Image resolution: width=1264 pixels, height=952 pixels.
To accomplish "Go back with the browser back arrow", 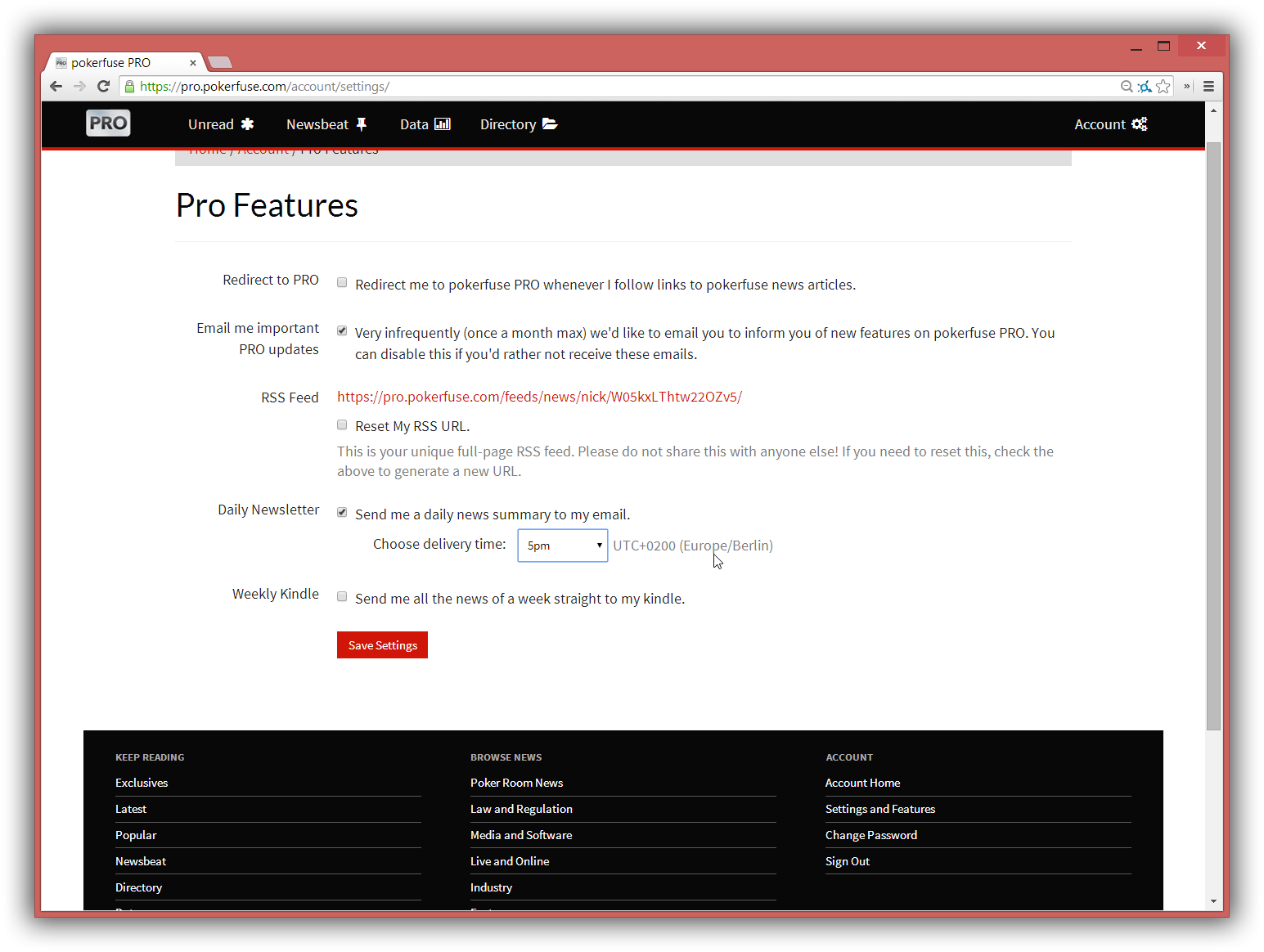I will coord(56,87).
